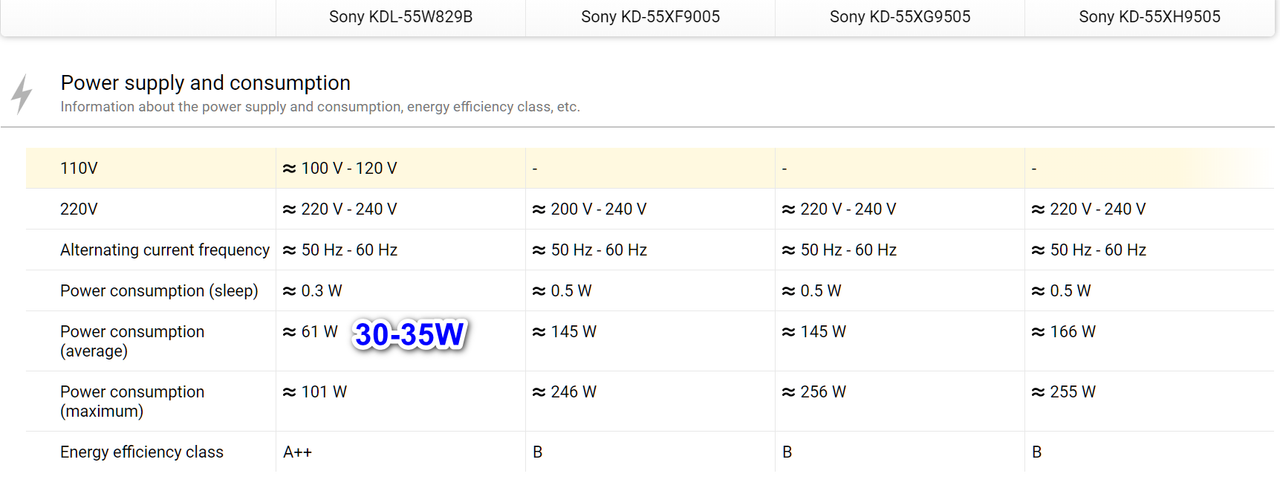
Task: Select the 220V row label
Action: coord(79,209)
